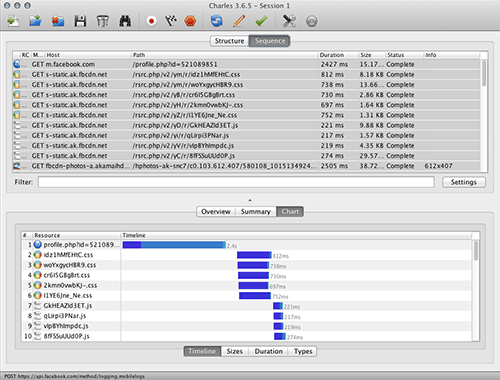Open Tools wrench and screwdriver icon
The width and height of the screenshot is (500, 380).
(x=289, y=21)
